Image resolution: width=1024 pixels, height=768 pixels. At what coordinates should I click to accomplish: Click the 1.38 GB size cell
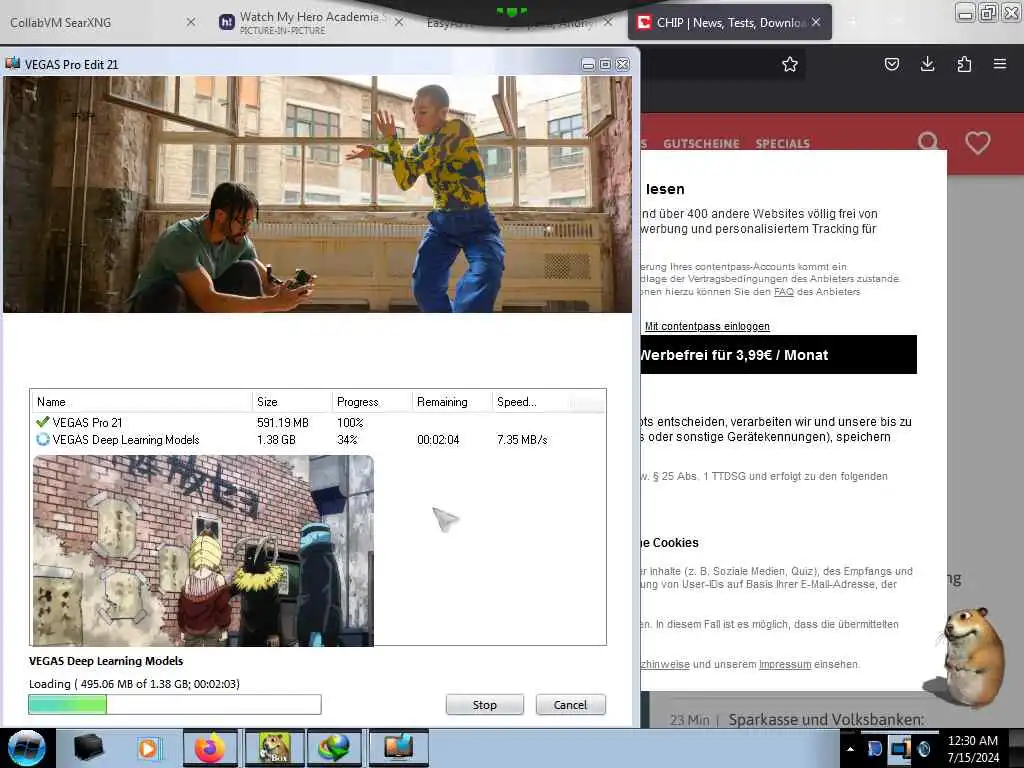(276, 440)
